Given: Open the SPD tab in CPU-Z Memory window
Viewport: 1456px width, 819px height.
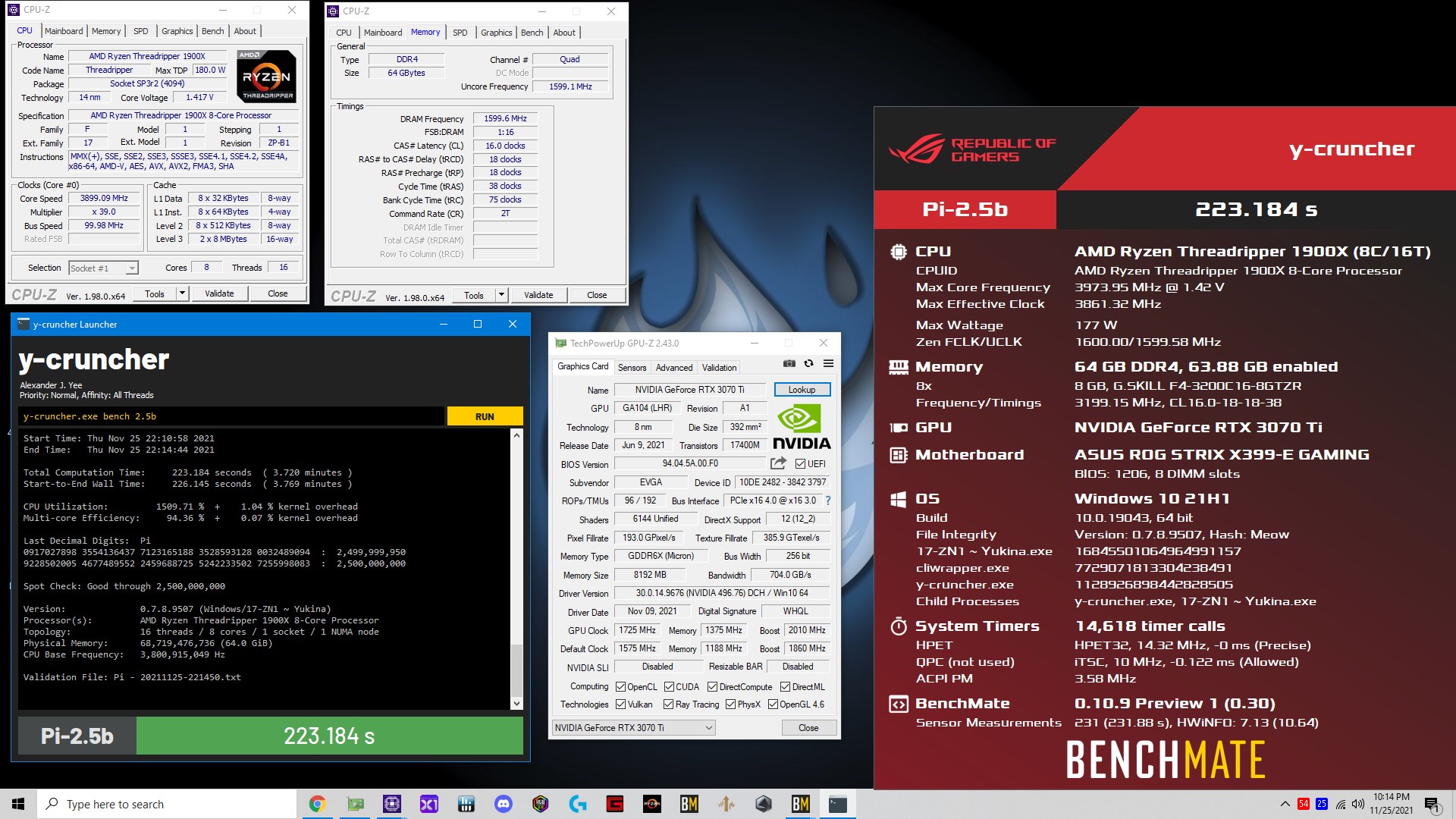Looking at the screenshot, I should tap(460, 33).
